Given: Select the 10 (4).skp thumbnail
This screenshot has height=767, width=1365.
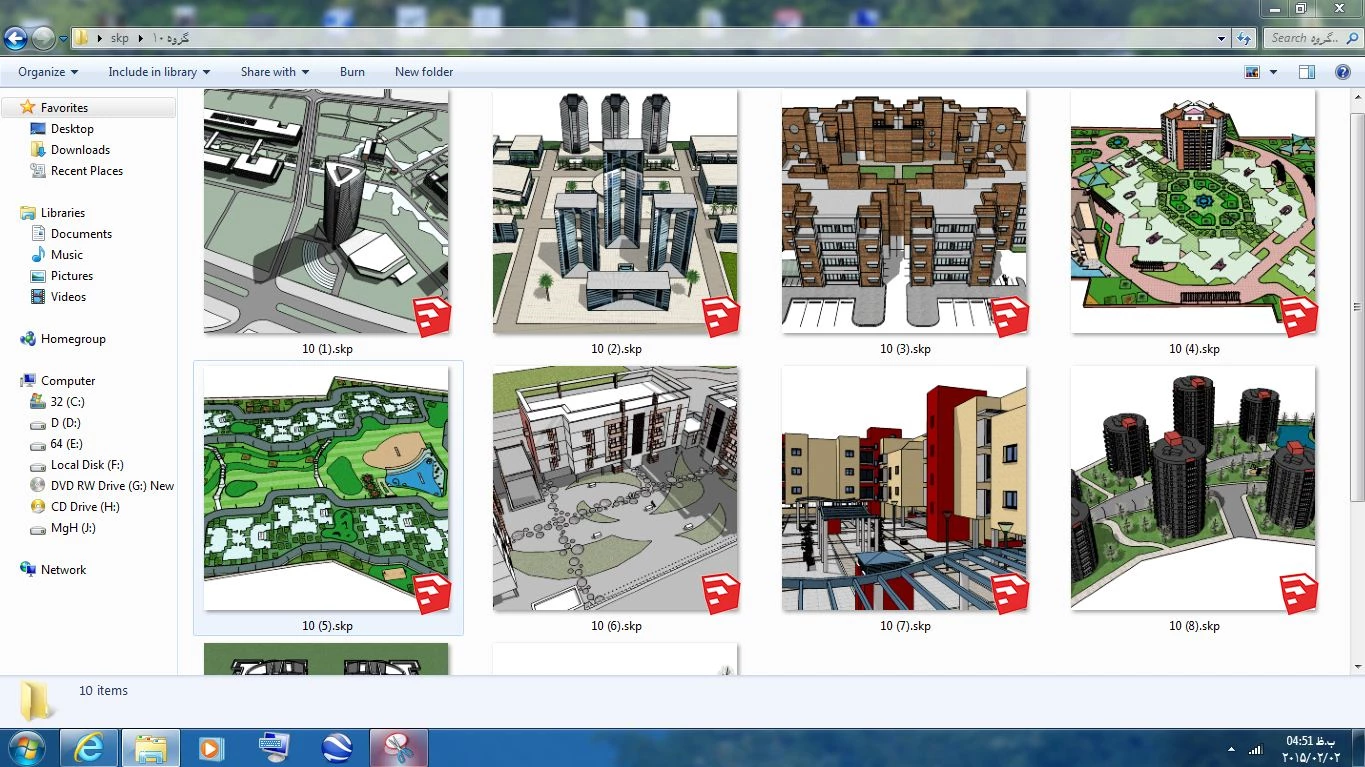Looking at the screenshot, I should pyautogui.click(x=1193, y=212).
